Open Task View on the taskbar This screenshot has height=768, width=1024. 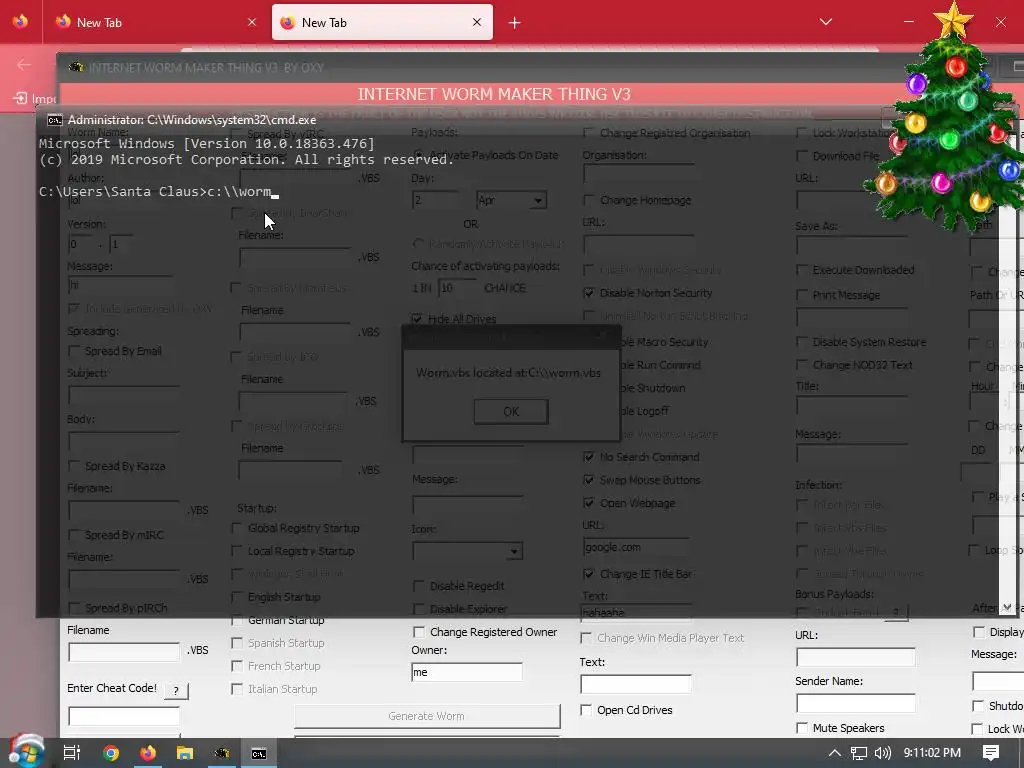72,753
